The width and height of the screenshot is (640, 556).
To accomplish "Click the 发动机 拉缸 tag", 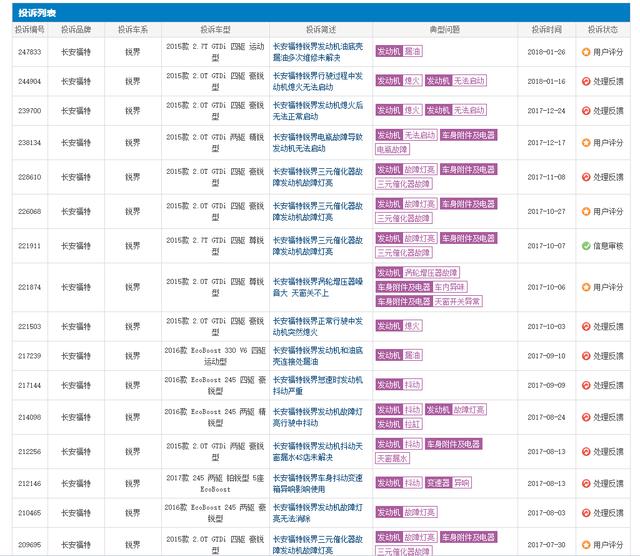I will [399, 424].
